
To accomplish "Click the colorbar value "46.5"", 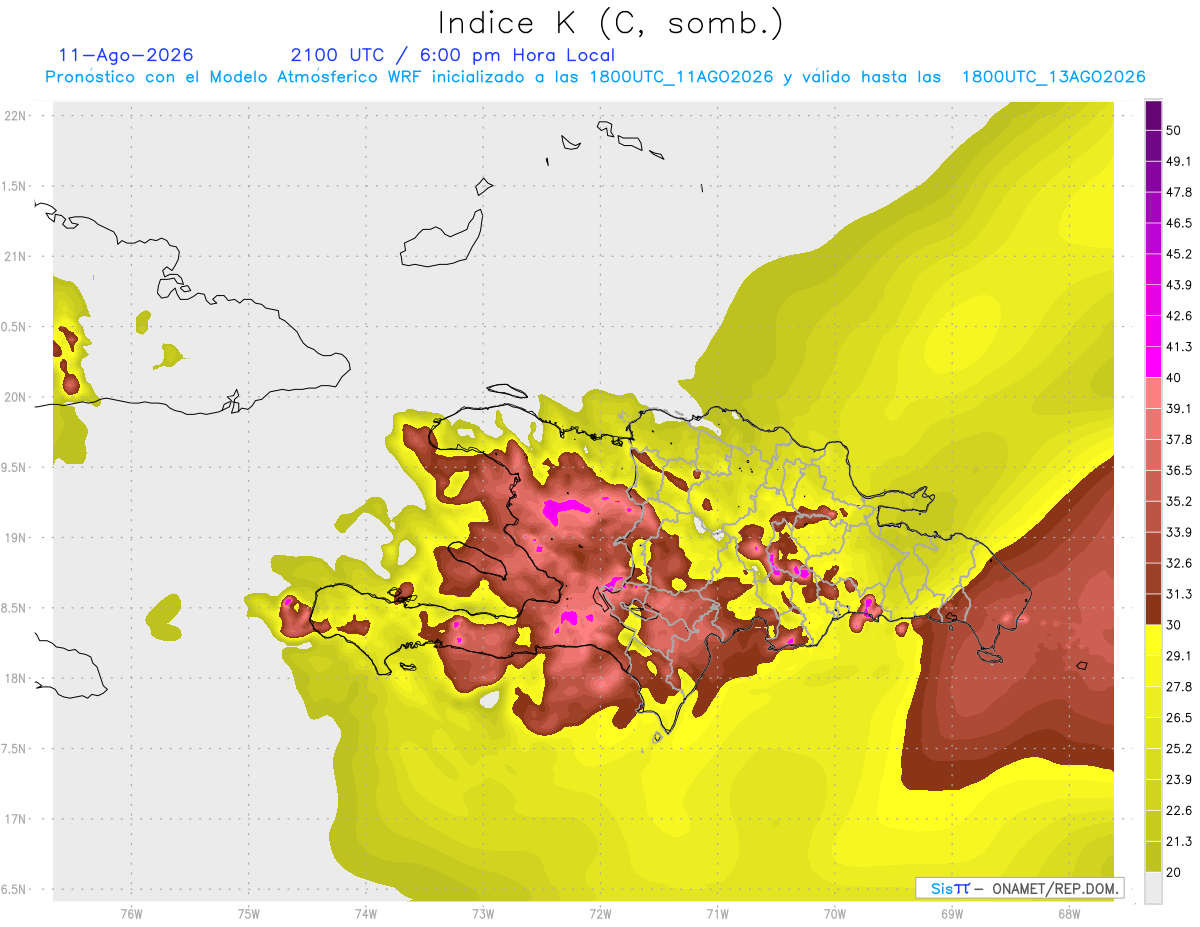I will click(x=1178, y=223).
